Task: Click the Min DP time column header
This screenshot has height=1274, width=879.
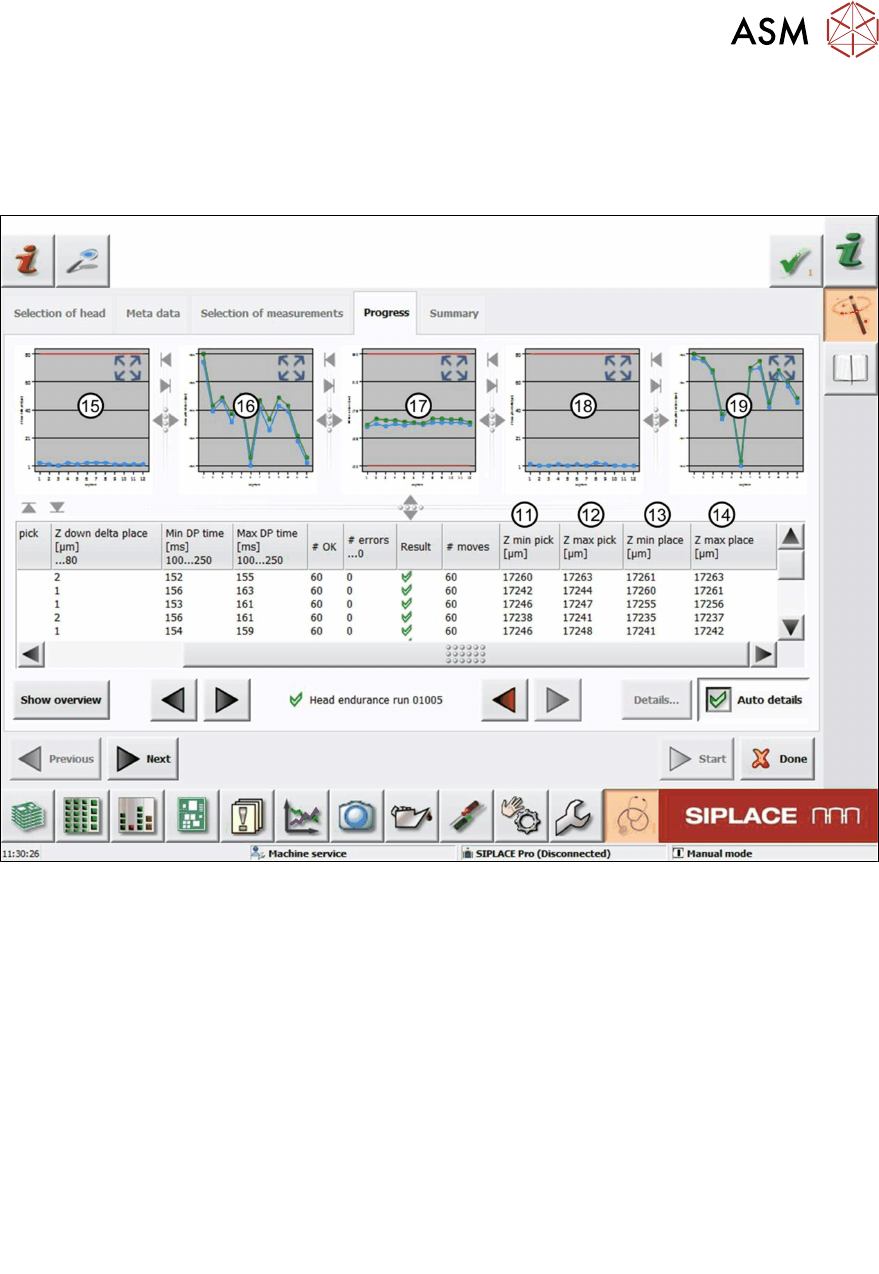Action: 196,546
